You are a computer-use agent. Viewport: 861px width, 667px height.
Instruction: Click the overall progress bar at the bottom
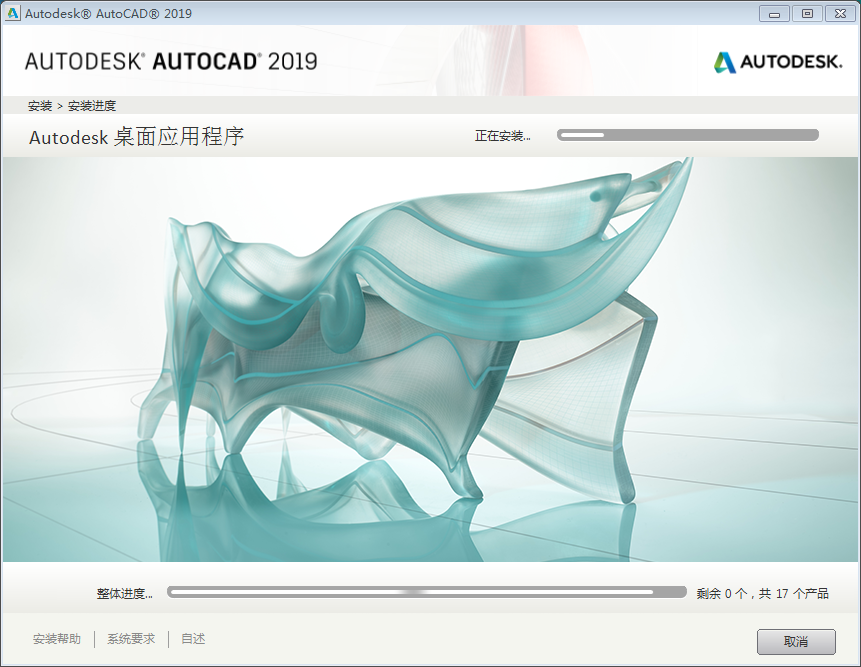point(426,592)
